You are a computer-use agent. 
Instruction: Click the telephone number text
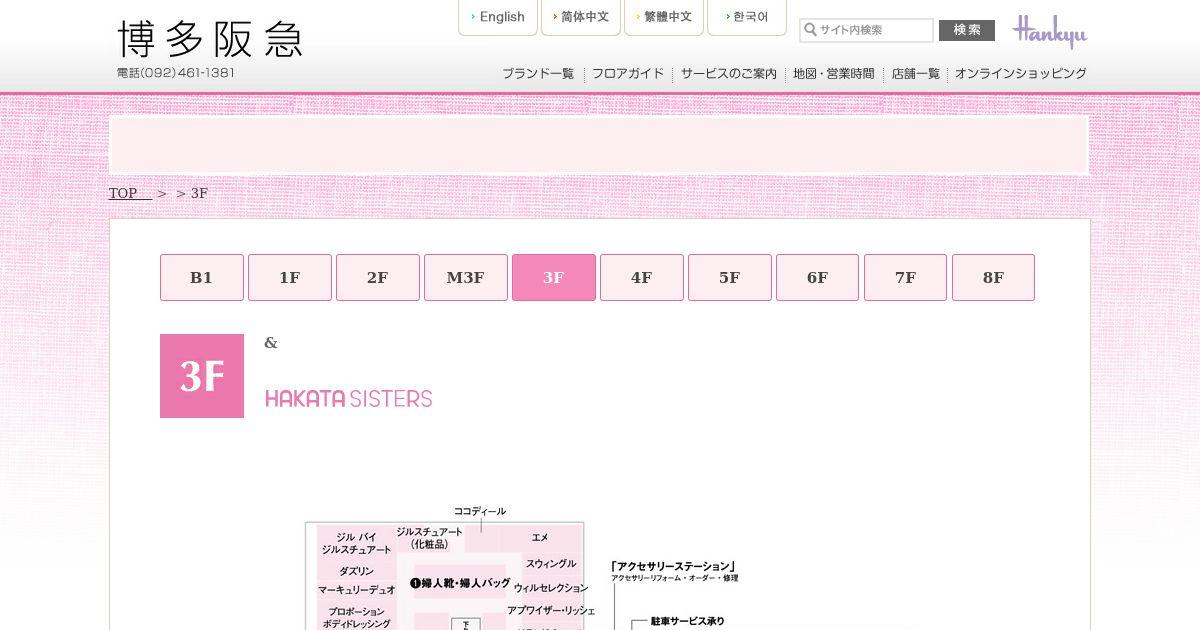coord(176,73)
